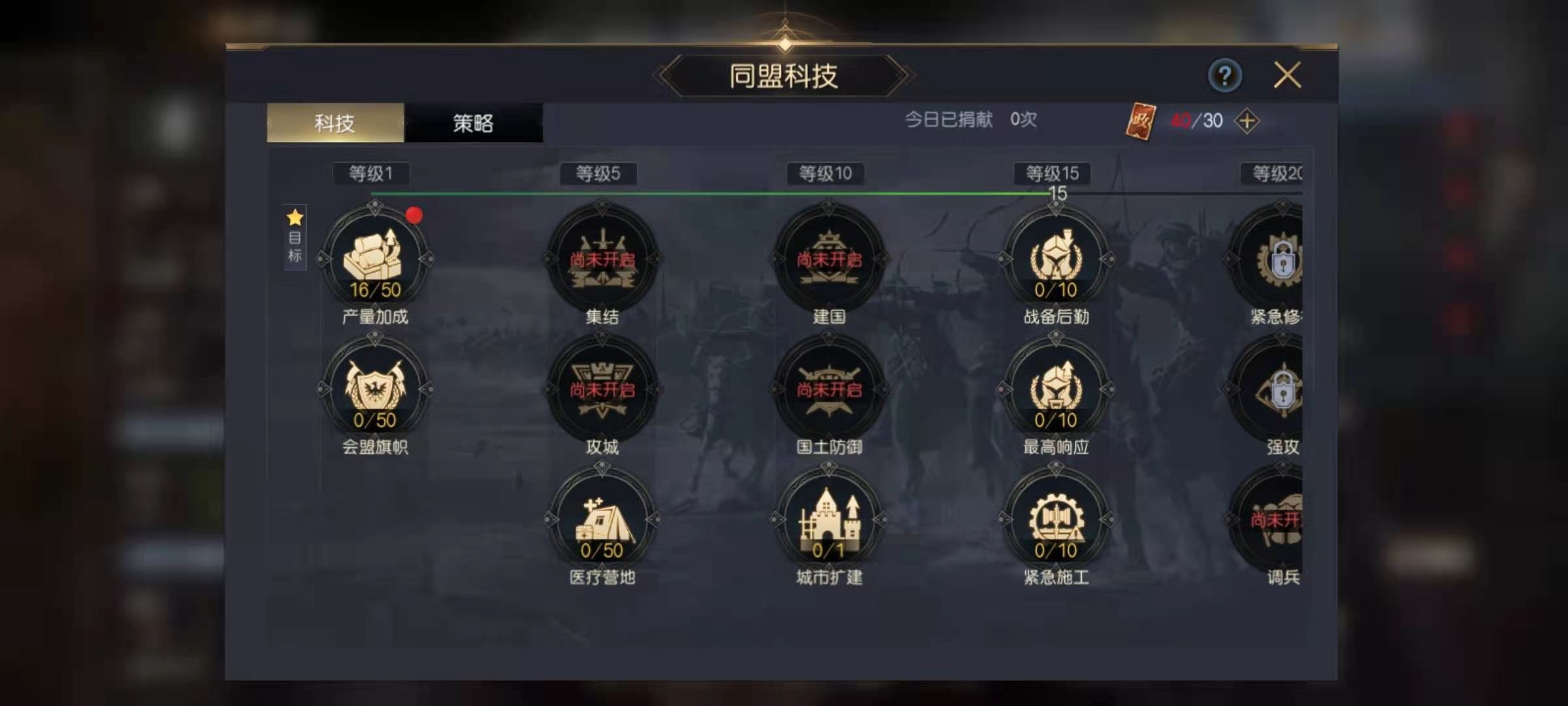Select the 会盟旗帜 shield icon
The height and width of the screenshot is (706, 1568).
click(x=375, y=389)
